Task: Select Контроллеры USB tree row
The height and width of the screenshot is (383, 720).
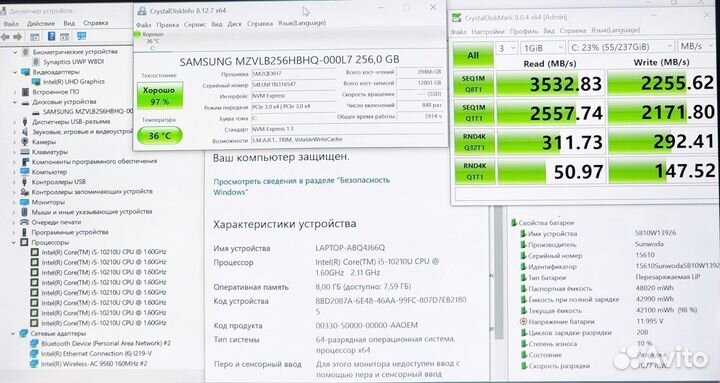Action: click(x=58, y=182)
